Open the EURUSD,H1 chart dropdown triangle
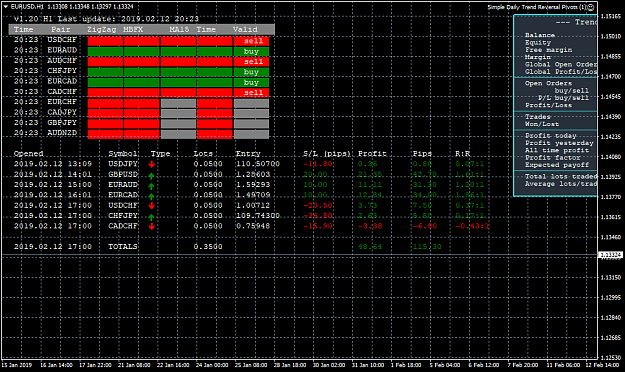This screenshot has height=372, width=625. 6,7
